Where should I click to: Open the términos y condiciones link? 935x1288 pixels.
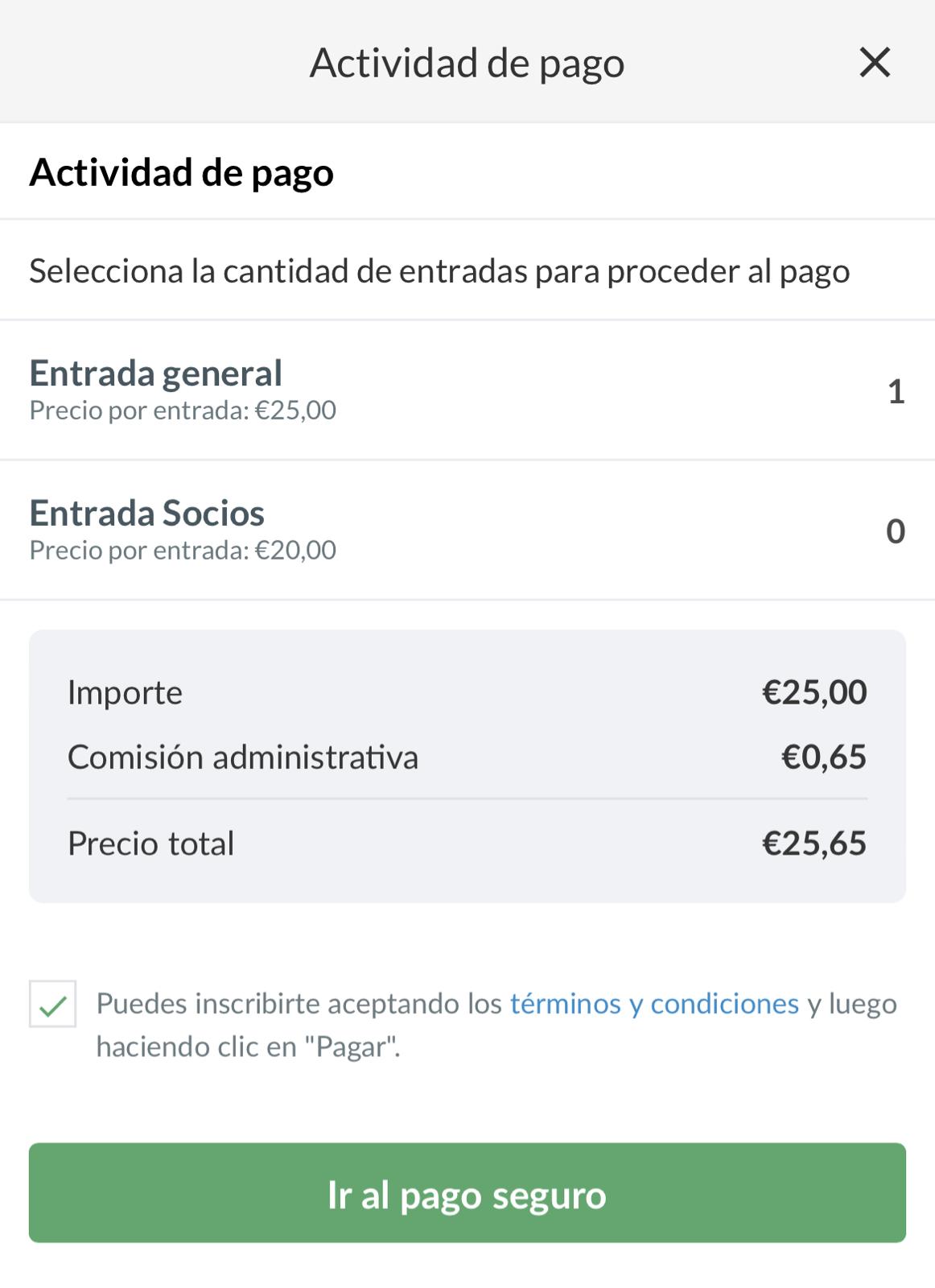(654, 1004)
